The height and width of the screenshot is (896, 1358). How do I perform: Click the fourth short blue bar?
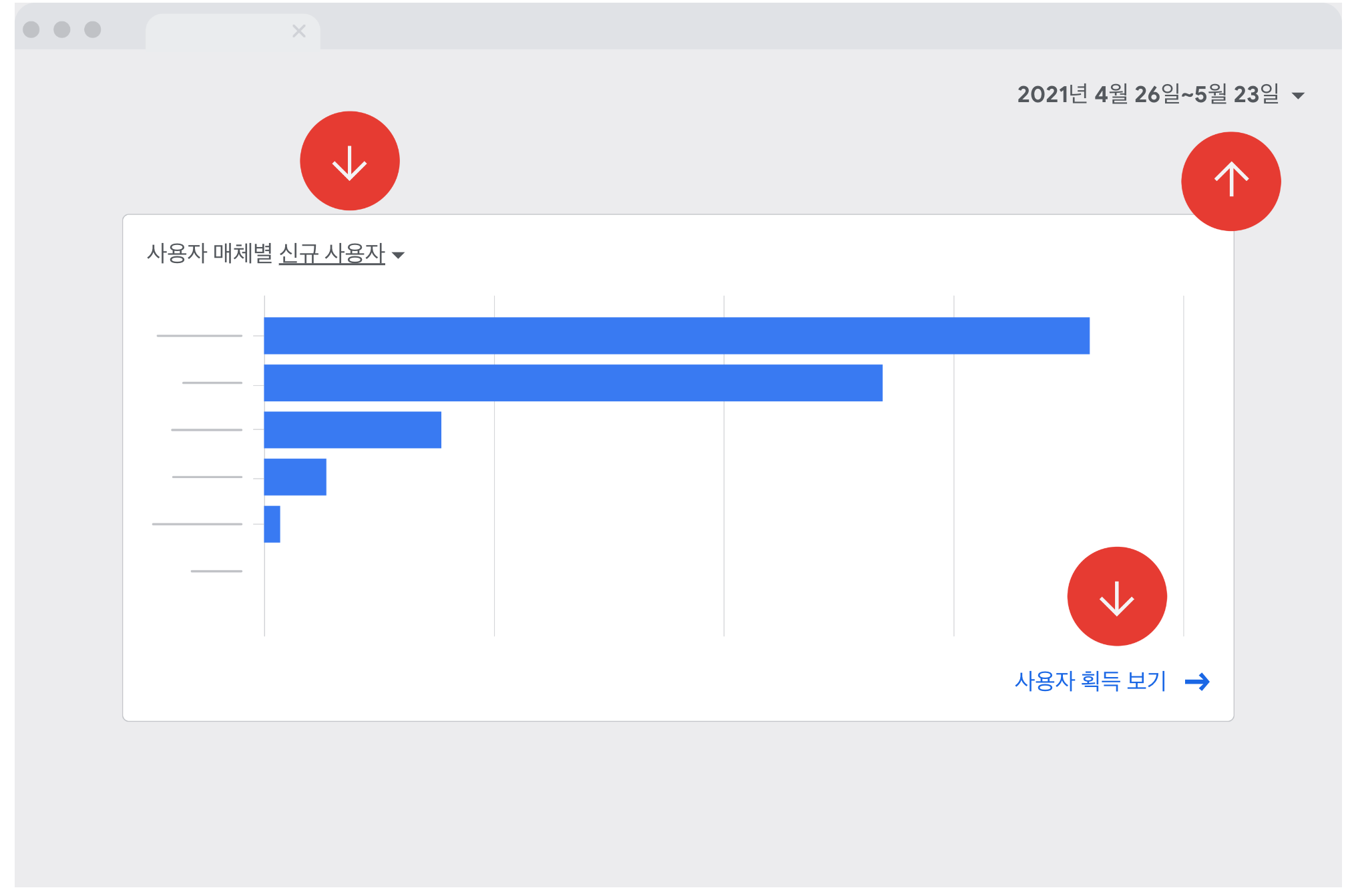click(295, 477)
